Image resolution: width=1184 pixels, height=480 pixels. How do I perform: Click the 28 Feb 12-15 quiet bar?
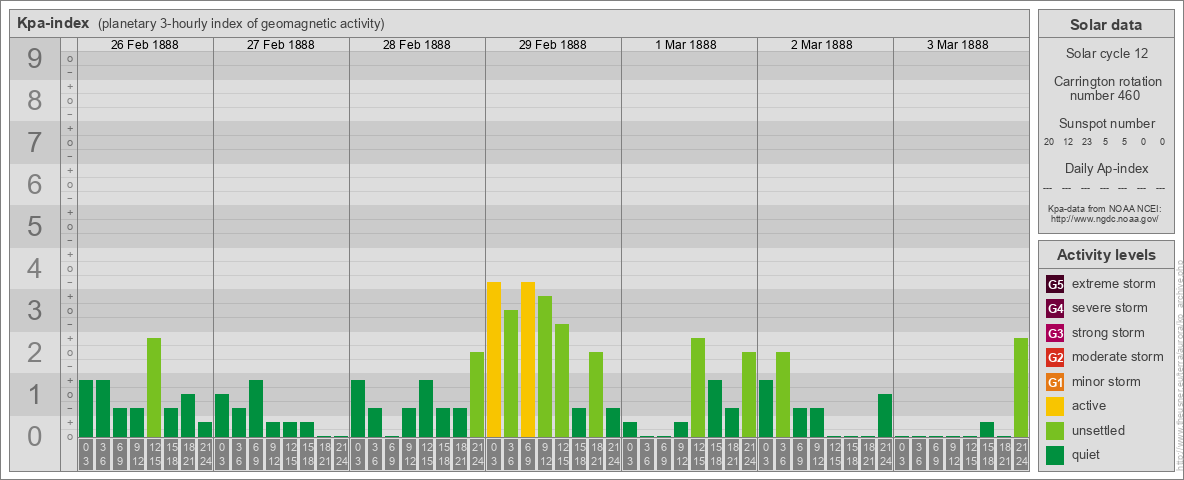(426, 408)
